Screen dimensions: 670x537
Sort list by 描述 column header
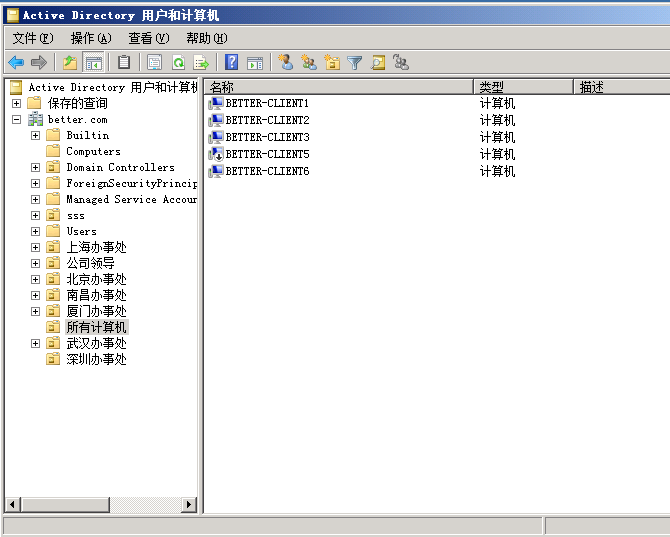[621, 87]
